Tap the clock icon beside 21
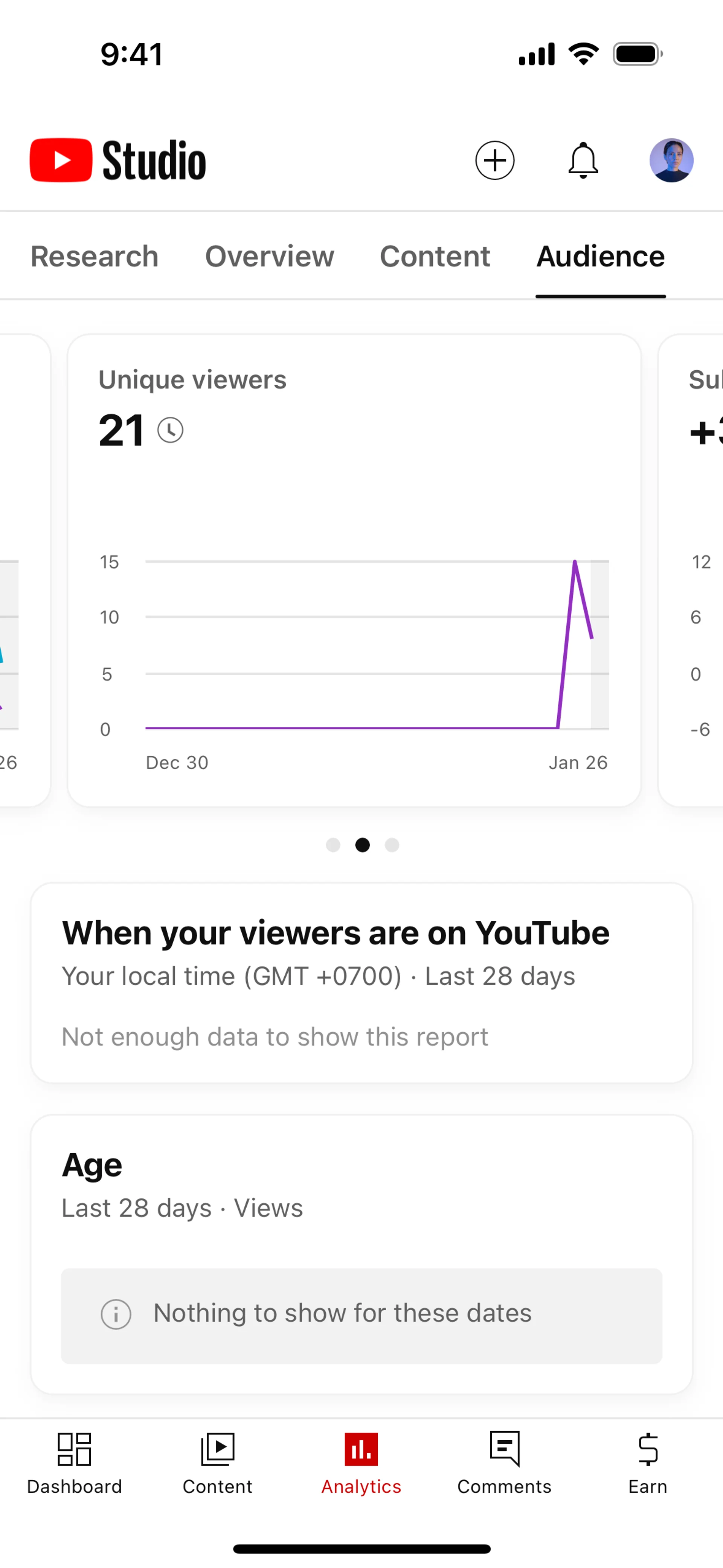The image size is (723, 1568). click(171, 430)
